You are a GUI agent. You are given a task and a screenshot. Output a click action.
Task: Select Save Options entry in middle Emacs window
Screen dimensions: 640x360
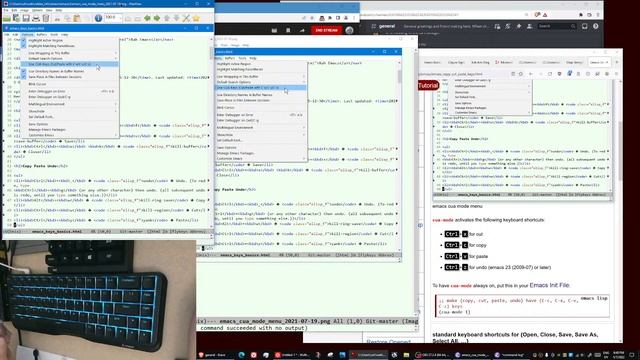227,148
